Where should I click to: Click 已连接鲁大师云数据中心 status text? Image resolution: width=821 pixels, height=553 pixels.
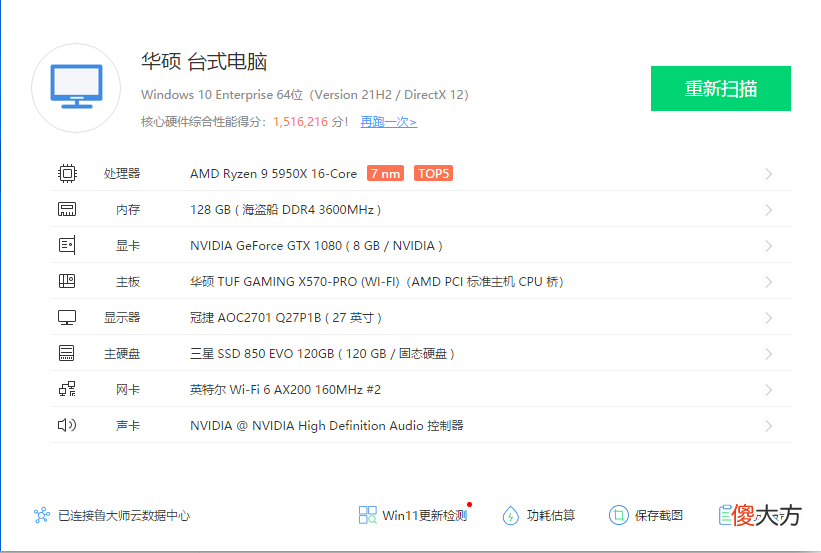click(124, 516)
